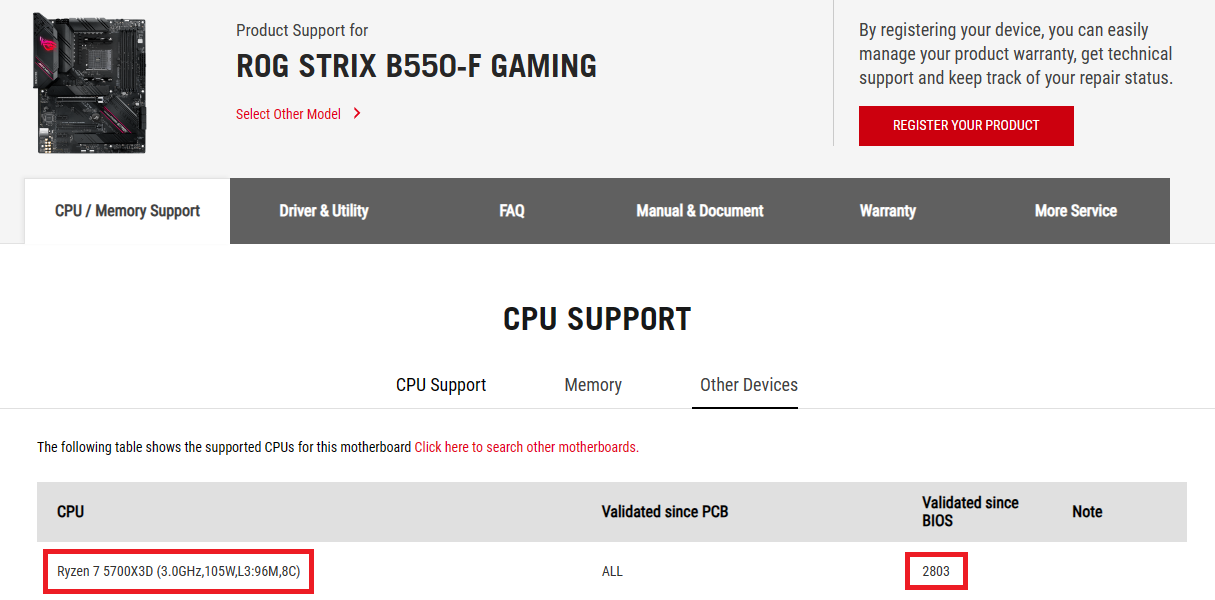Open the More Service tab
The image size is (1215, 600).
pyautogui.click(x=1076, y=211)
